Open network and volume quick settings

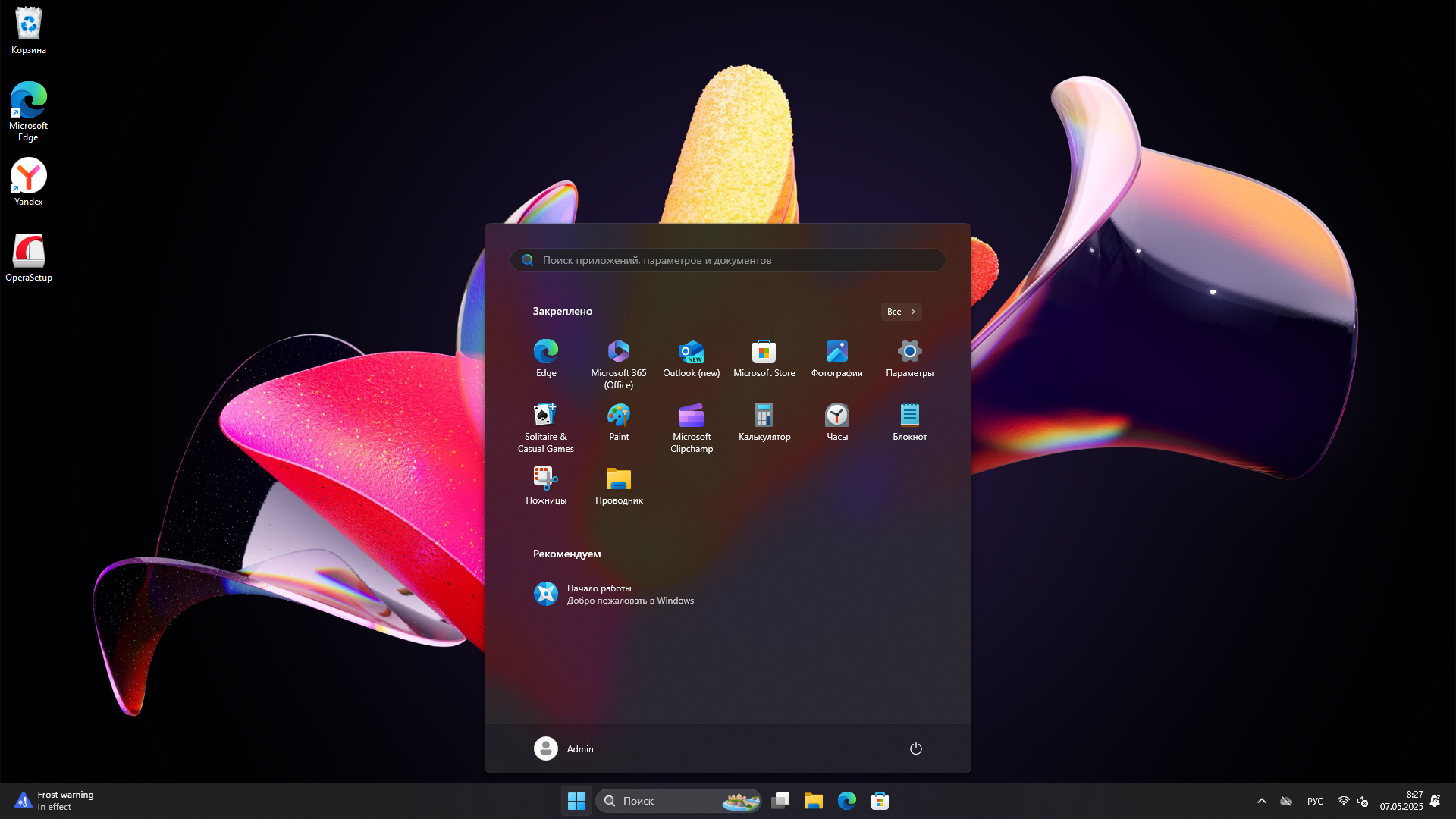1353,801
